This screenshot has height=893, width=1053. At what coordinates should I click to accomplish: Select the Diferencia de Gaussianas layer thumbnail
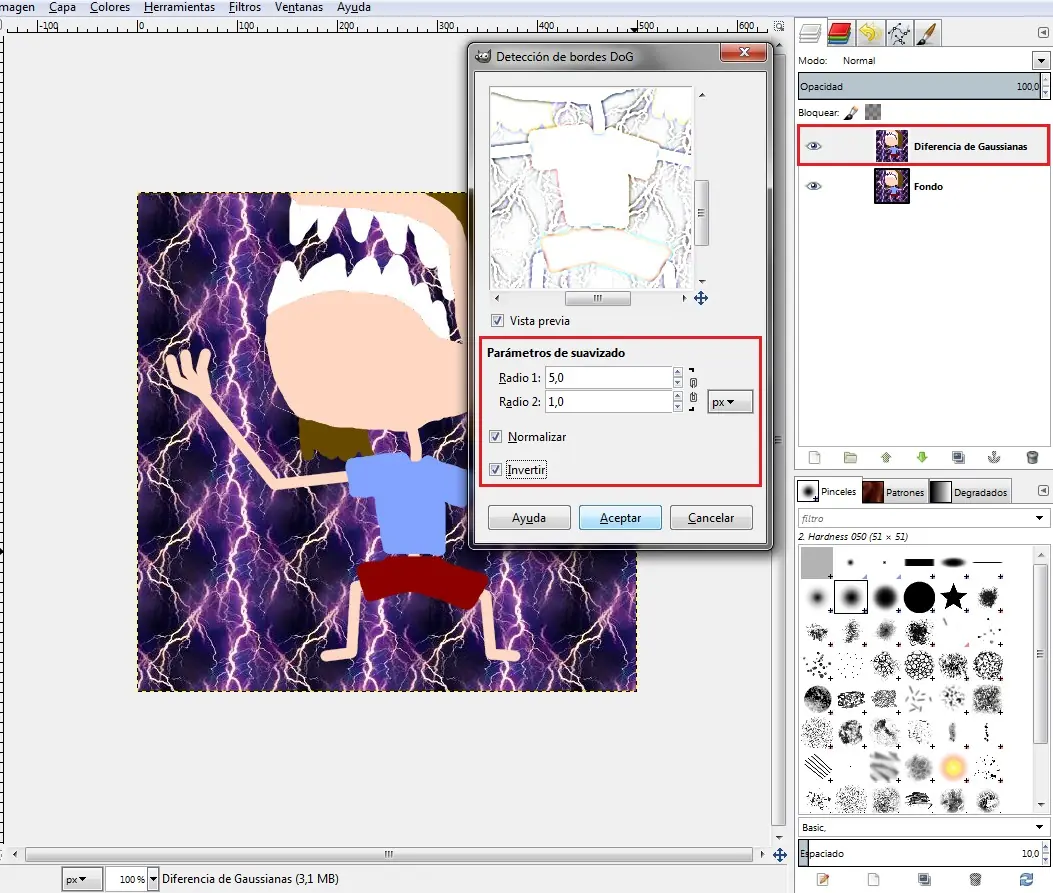pos(892,146)
